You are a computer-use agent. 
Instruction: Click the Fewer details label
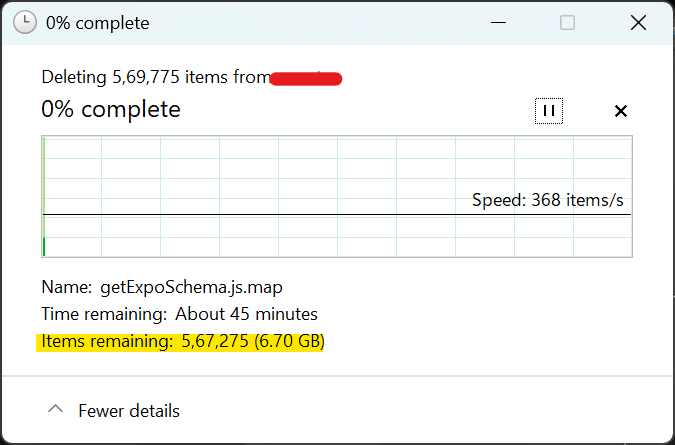coord(129,411)
